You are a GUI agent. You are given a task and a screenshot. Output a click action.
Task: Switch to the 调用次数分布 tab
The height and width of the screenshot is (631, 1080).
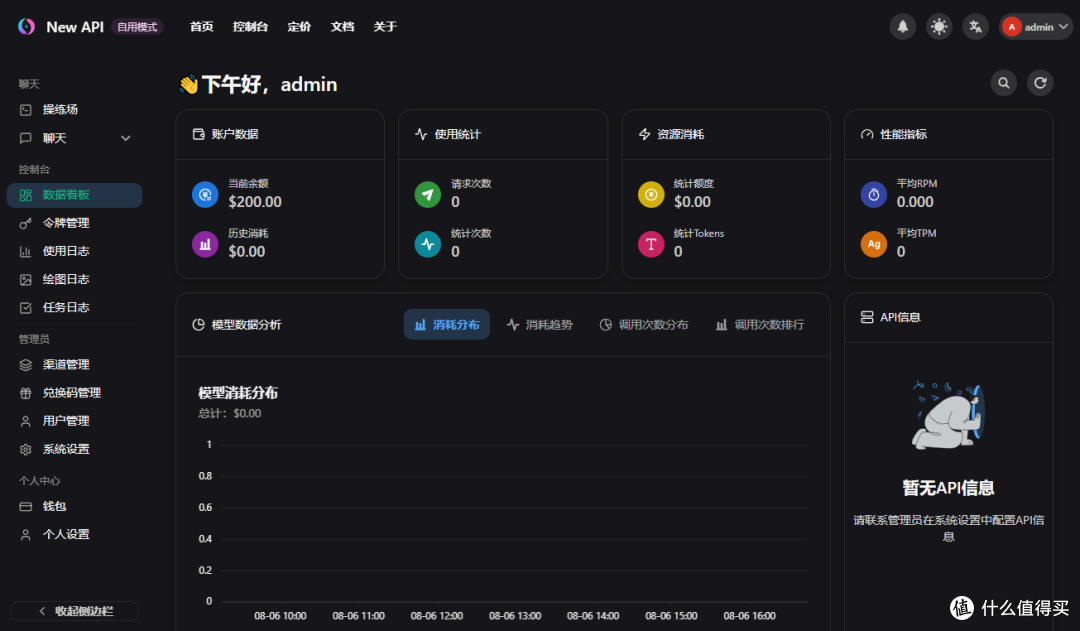click(643, 324)
